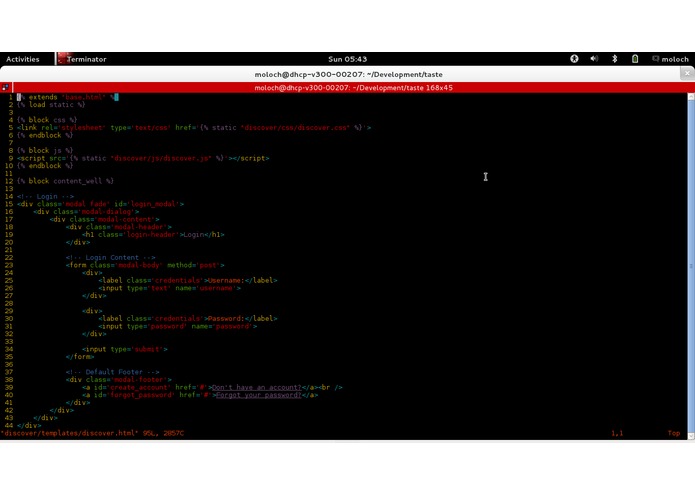The height and width of the screenshot is (494, 695).
Task: Open the Activities overview
Action: [23, 59]
